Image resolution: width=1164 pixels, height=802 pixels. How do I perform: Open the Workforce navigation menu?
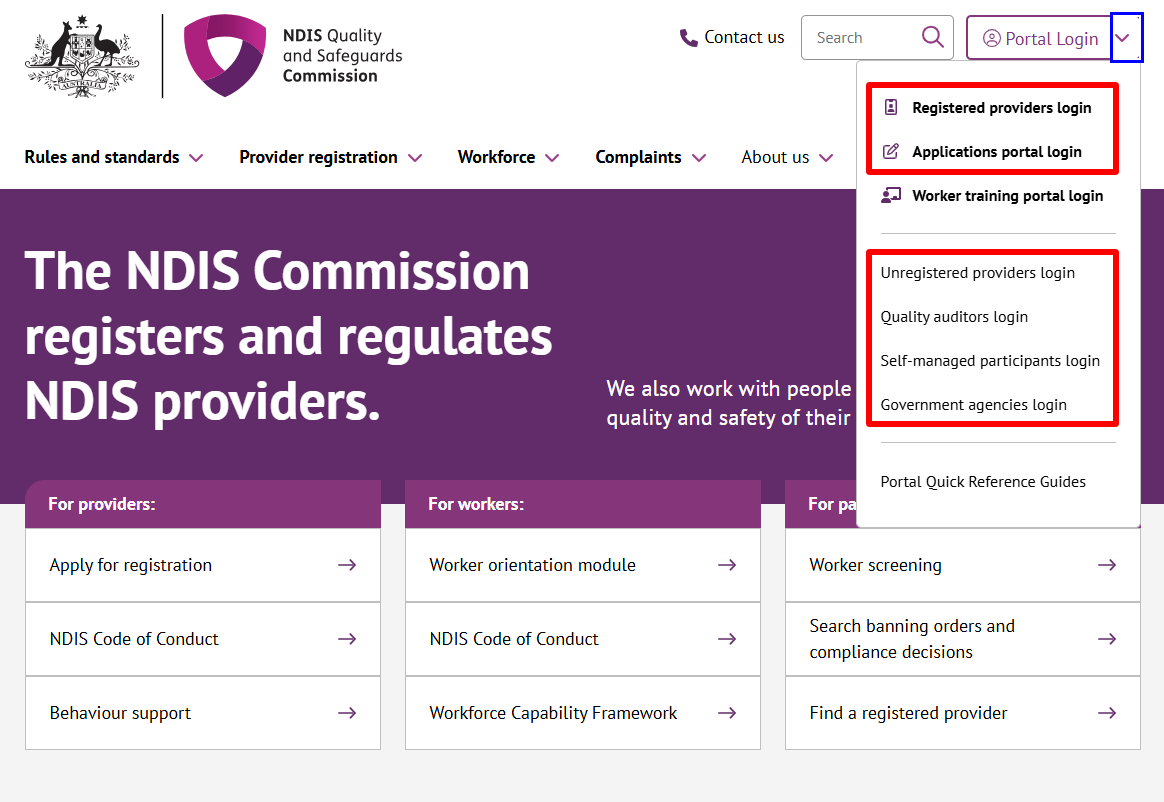[508, 157]
